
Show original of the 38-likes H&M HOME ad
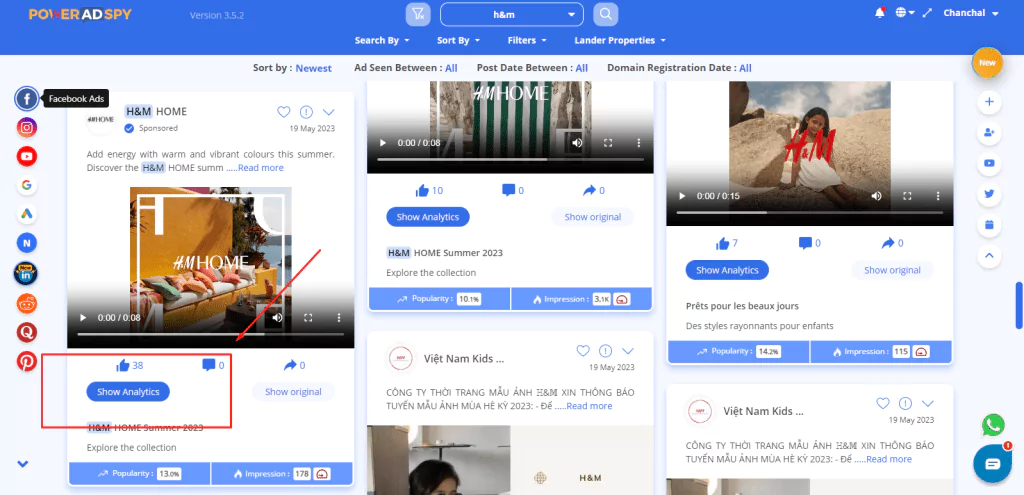point(293,392)
